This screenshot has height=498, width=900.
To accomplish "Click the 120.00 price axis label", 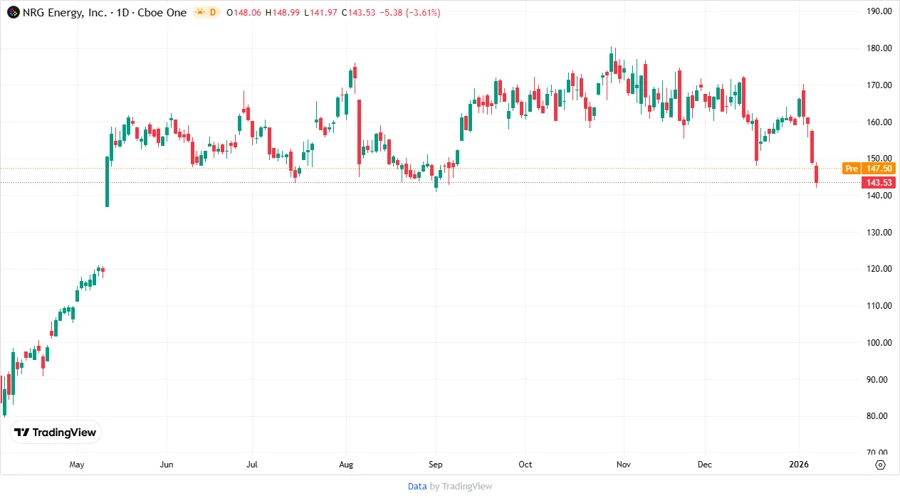I will pyautogui.click(x=879, y=269).
